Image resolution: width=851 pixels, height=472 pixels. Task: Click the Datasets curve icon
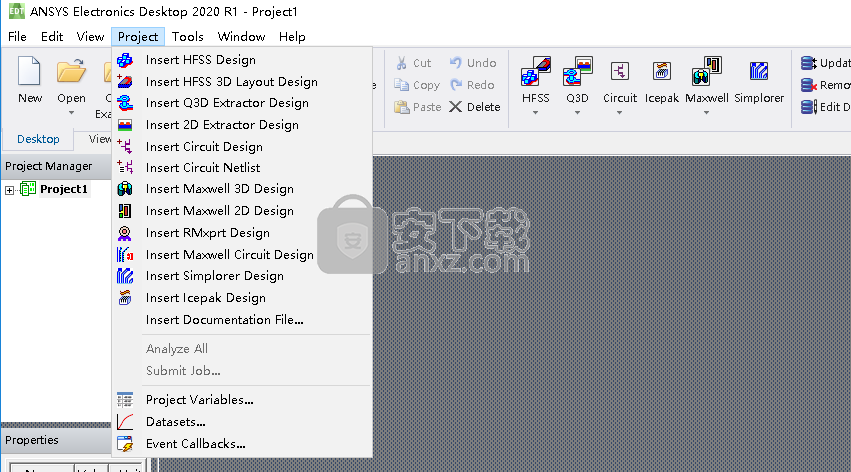point(125,422)
